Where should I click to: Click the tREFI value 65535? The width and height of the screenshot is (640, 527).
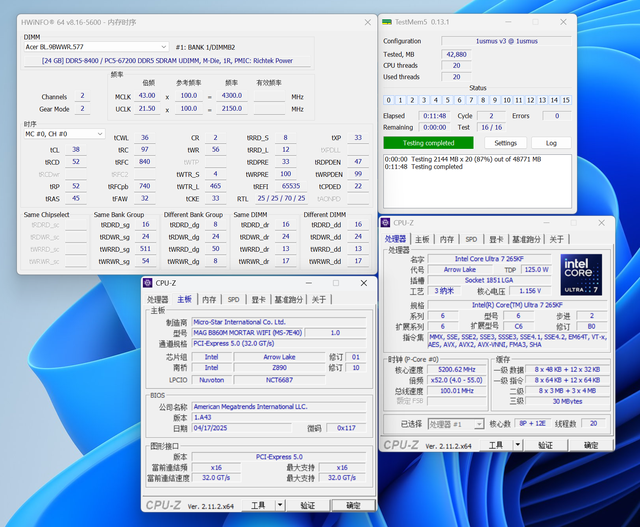click(x=291, y=186)
